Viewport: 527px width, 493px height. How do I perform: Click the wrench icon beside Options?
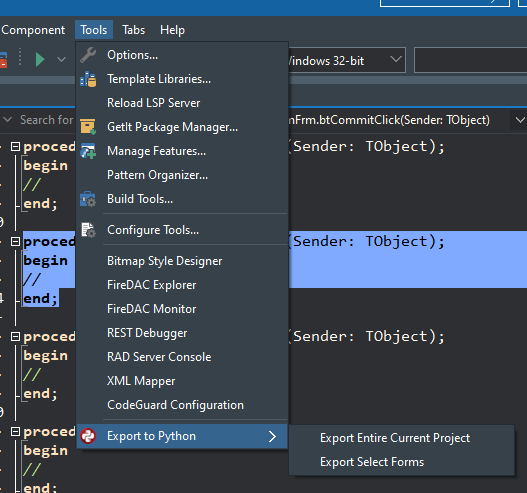tap(88, 55)
